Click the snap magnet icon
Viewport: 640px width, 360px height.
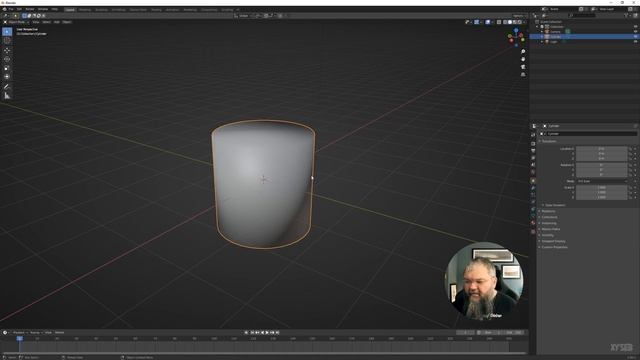(x=266, y=16)
